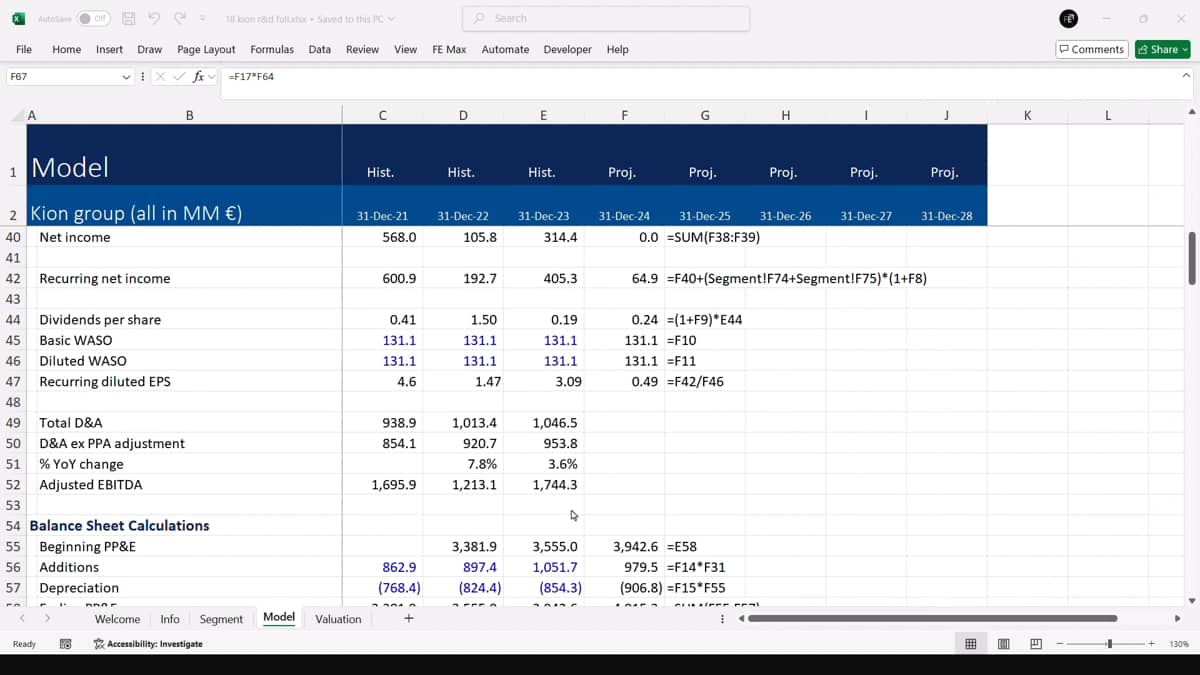
Task: Switch to the Info sheet tab
Action: coord(170,619)
